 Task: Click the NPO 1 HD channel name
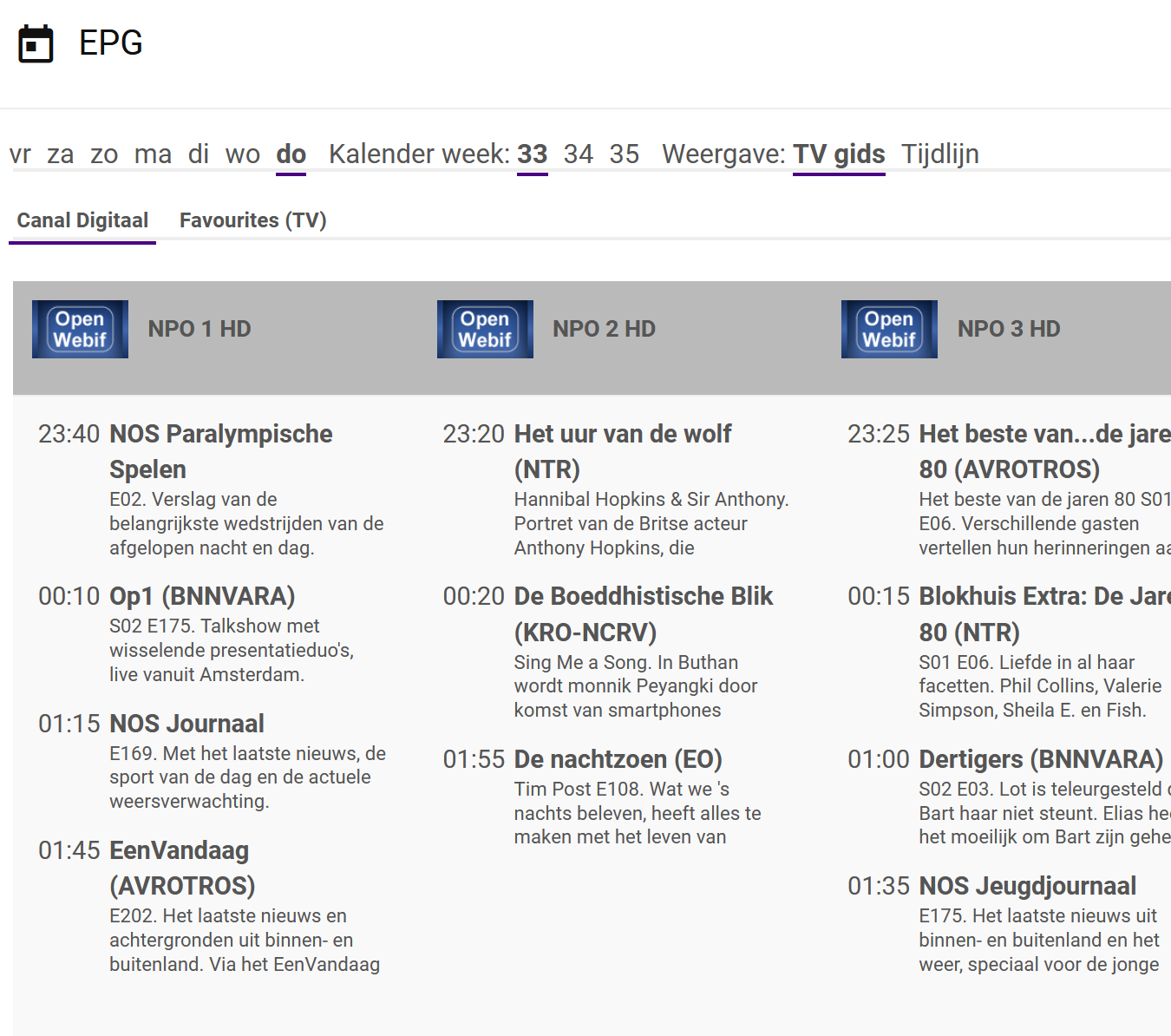(200, 329)
